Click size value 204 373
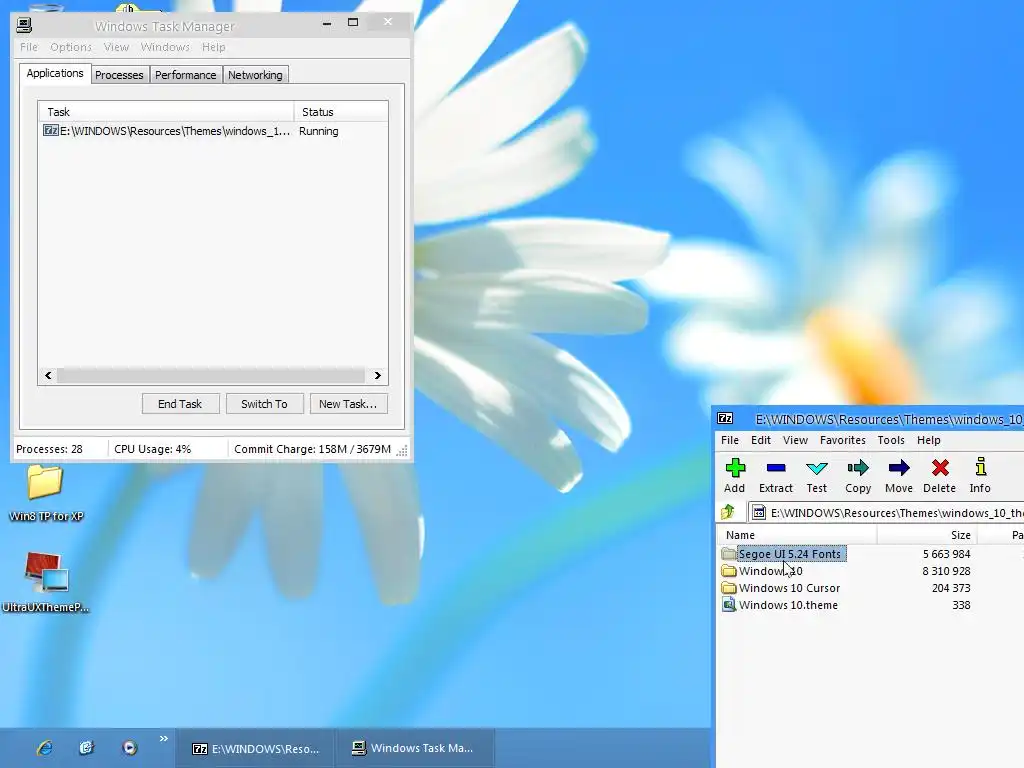The width and height of the screenshot is (1024, 768). click(x=951, y=588)
